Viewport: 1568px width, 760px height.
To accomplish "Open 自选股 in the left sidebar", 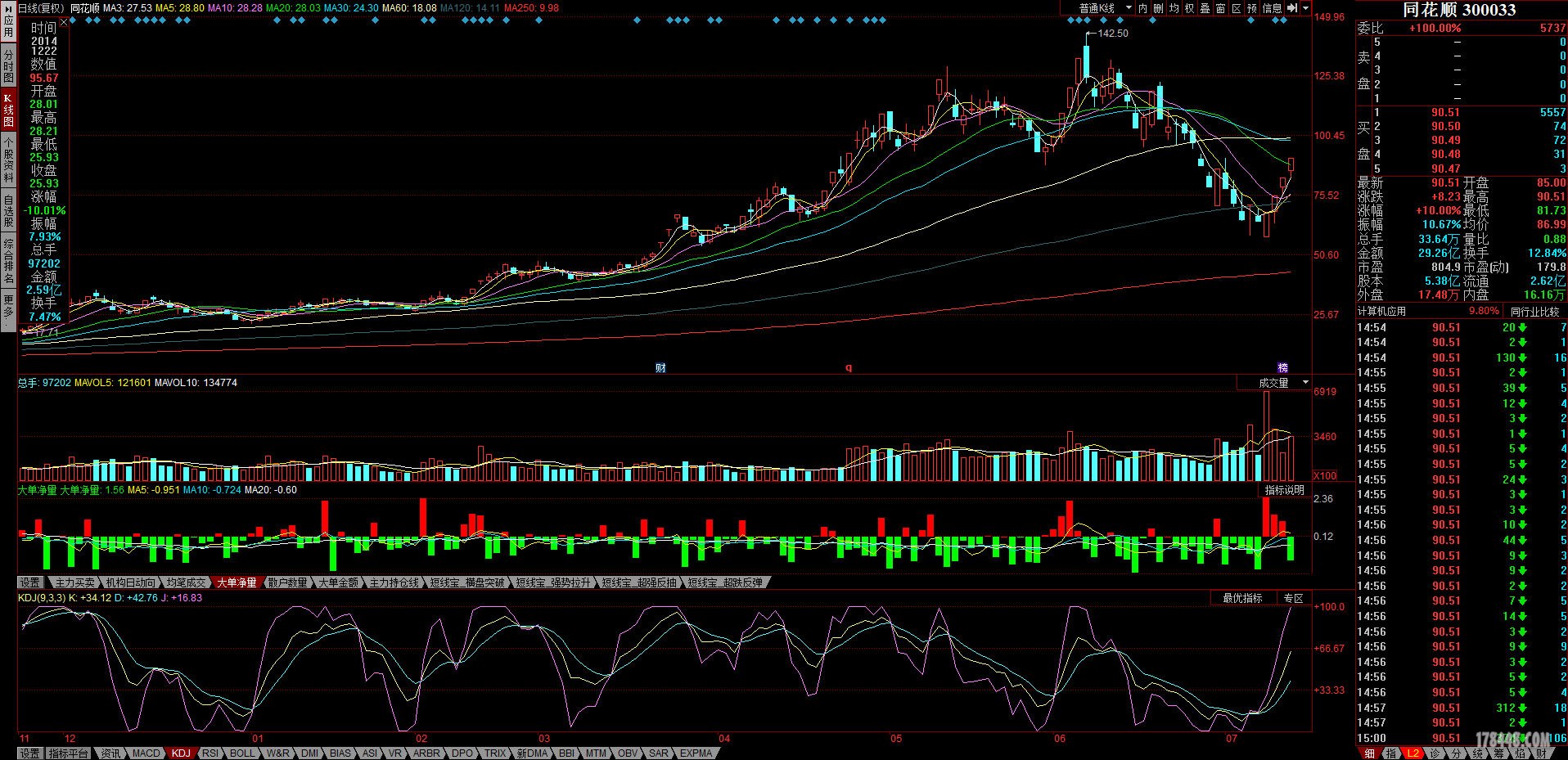I will 8,210.
